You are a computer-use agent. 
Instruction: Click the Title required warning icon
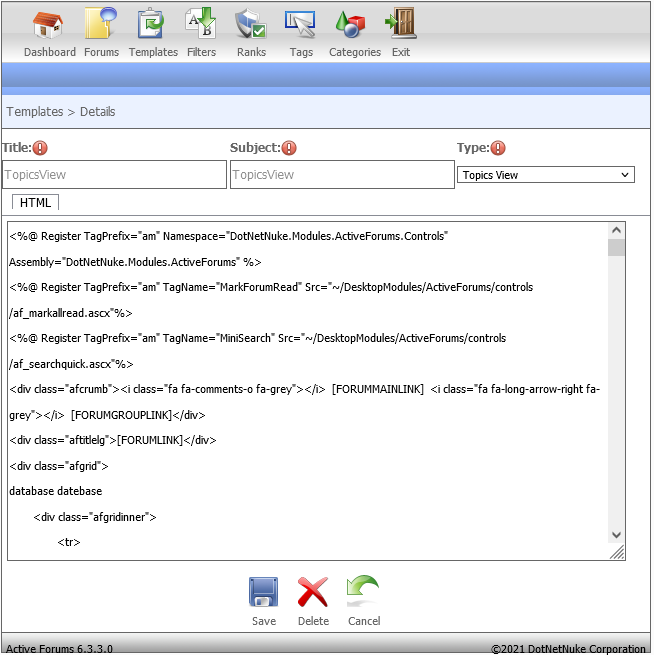(x=40, y=148)
